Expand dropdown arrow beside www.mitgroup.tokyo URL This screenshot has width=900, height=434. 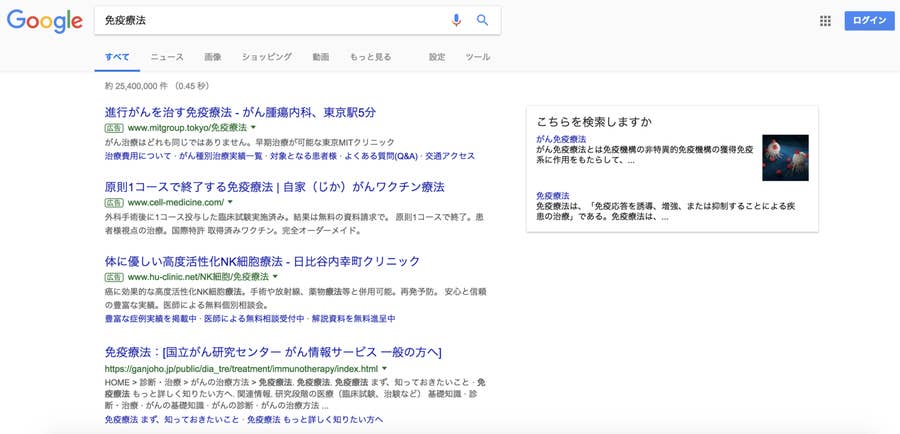click(253, 127)
